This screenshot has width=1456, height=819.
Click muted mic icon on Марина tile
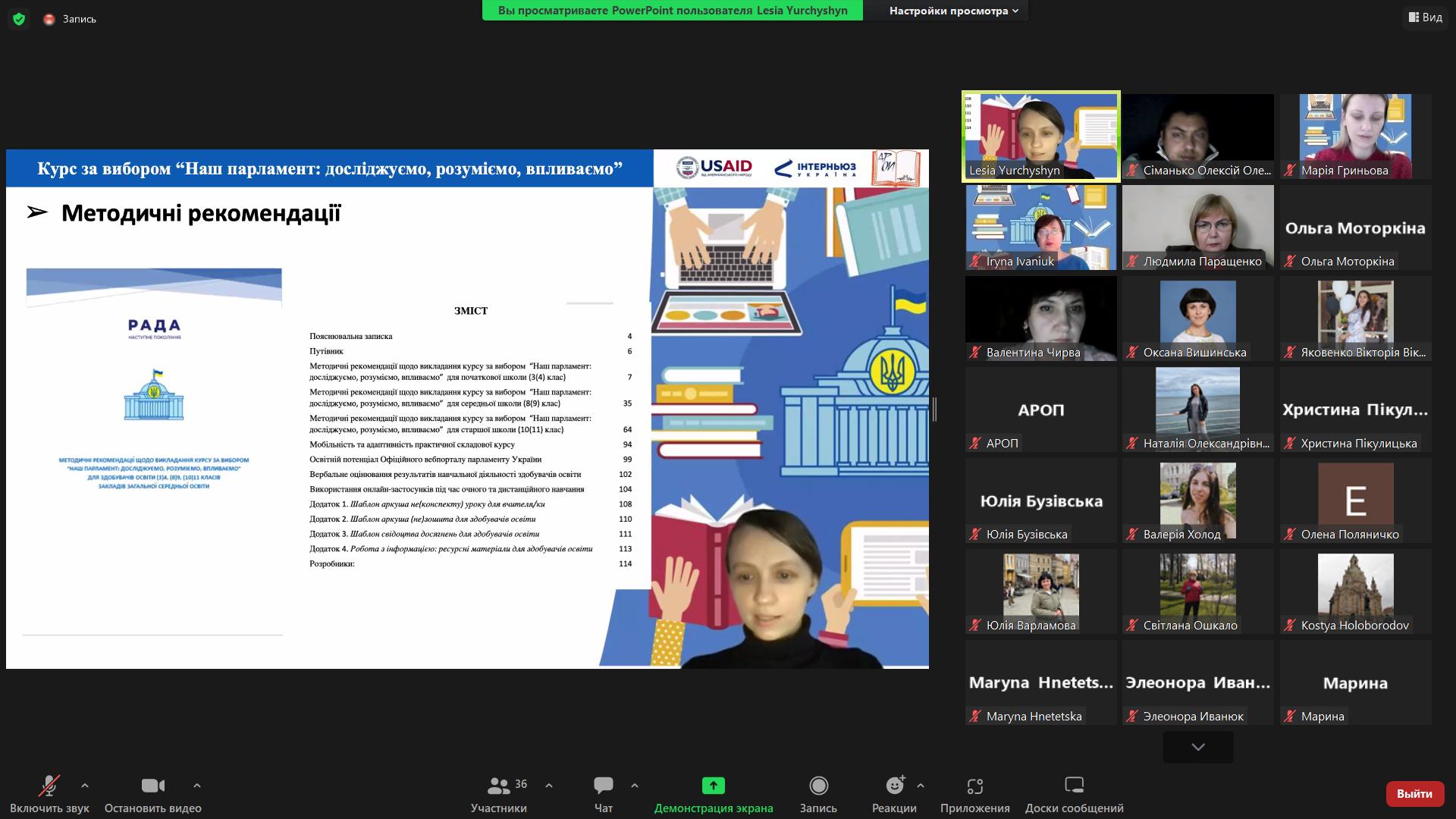[1290, 717]
